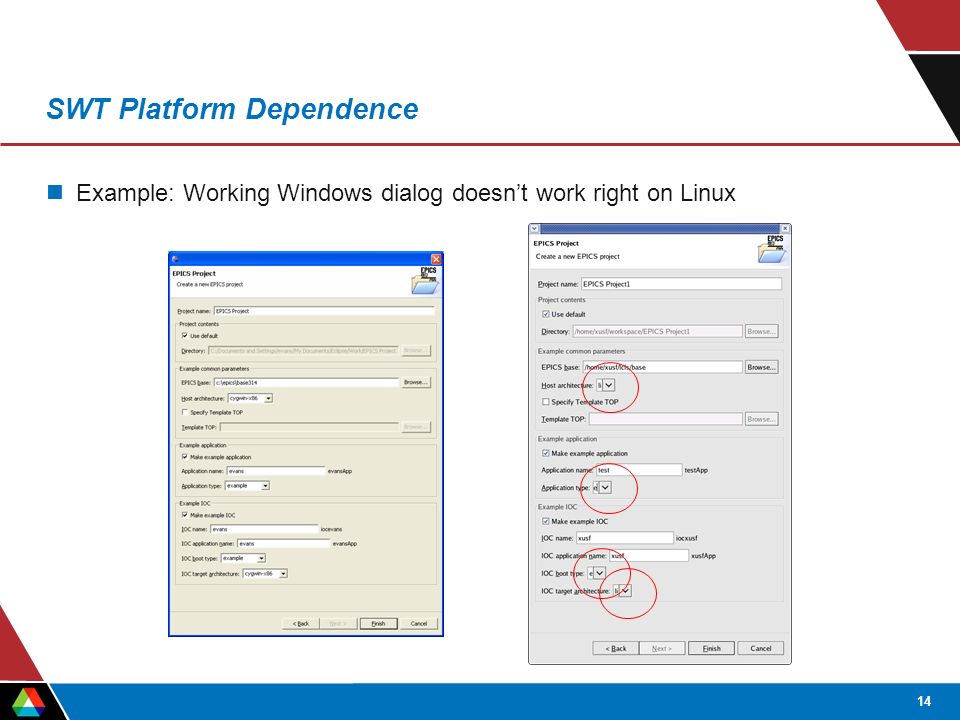The image size is (960, 720).
Task: Click Project name field in Windows dialog
Action: pyautogui.click(x=324, y=311)
